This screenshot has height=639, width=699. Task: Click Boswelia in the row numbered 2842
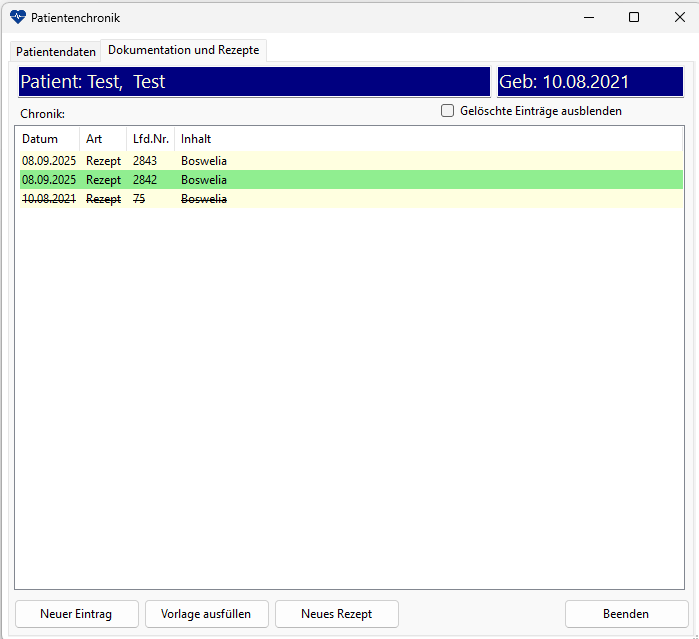pyautogui.click(x=204, y=180)
